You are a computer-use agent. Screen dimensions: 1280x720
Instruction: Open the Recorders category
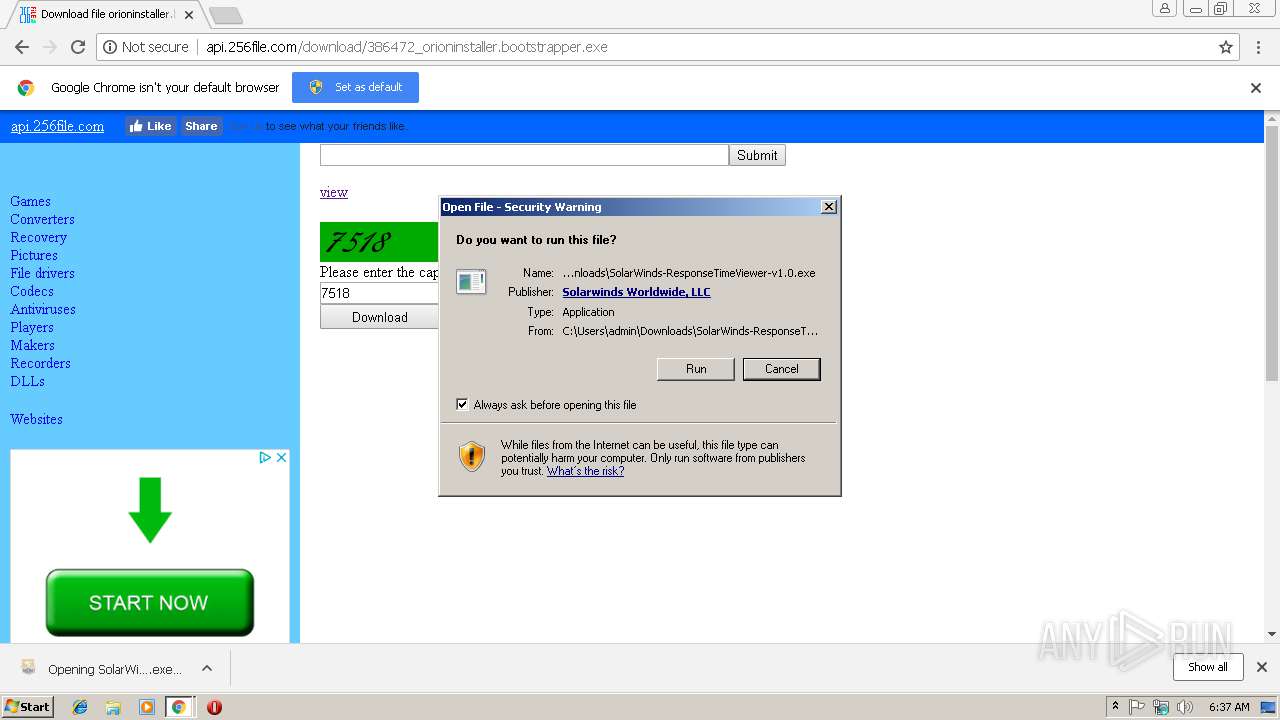pos(40,363)
